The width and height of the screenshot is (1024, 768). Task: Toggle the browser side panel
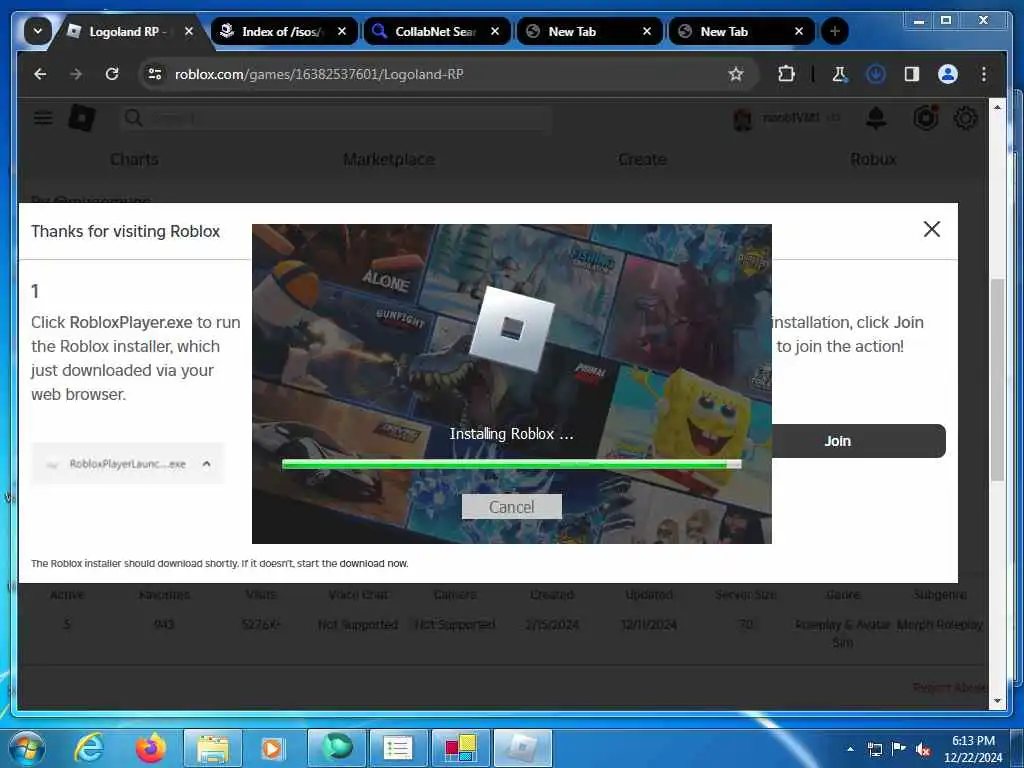(x=912, y=74)
